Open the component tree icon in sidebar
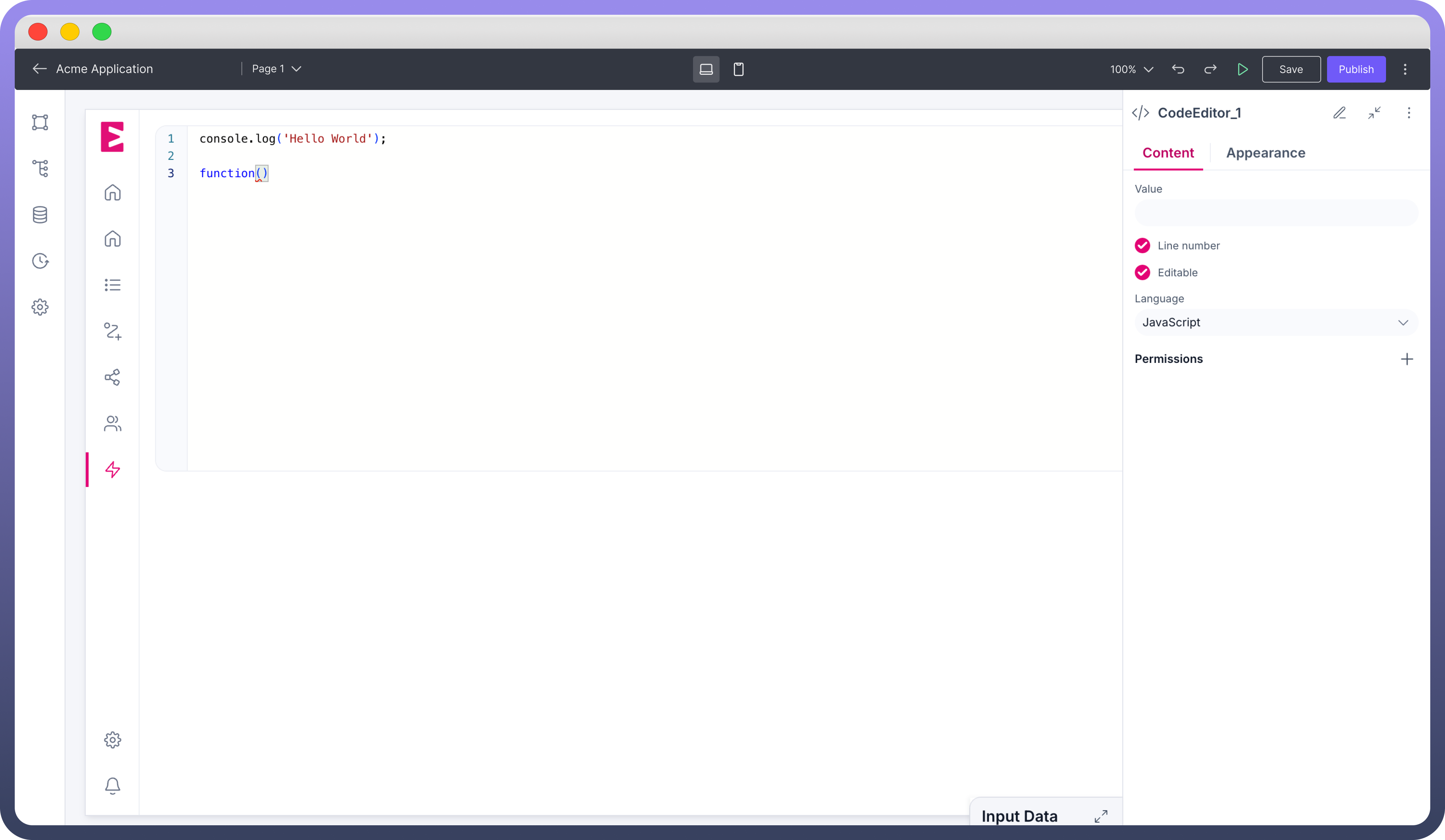Viewport: 1445px width, 840px height. (x=40, y=168)
